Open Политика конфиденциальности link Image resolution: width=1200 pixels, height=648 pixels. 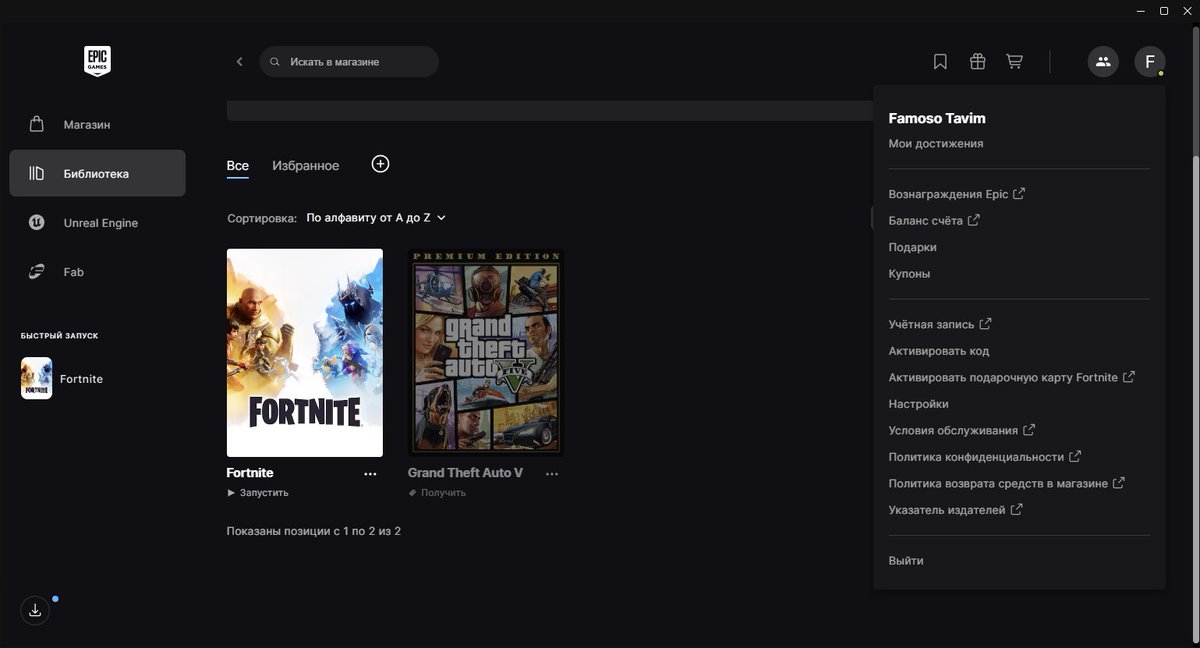[984, 456]
